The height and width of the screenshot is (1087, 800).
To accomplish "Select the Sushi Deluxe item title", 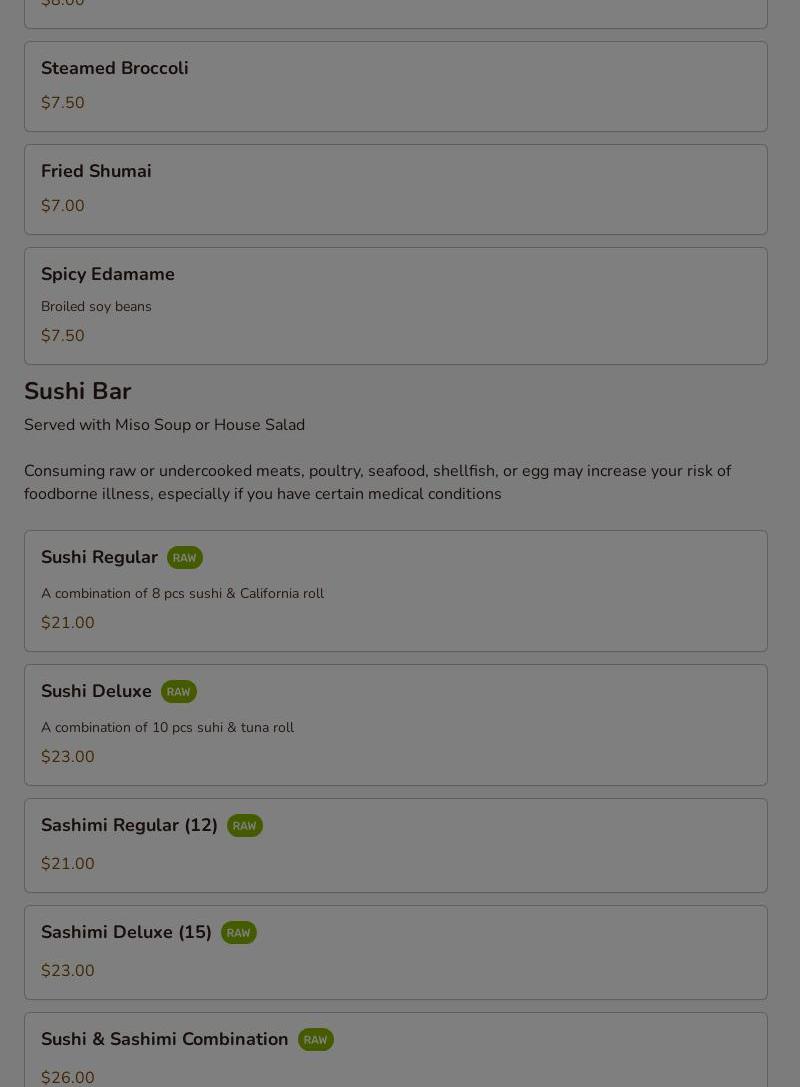I will (96, 691).
